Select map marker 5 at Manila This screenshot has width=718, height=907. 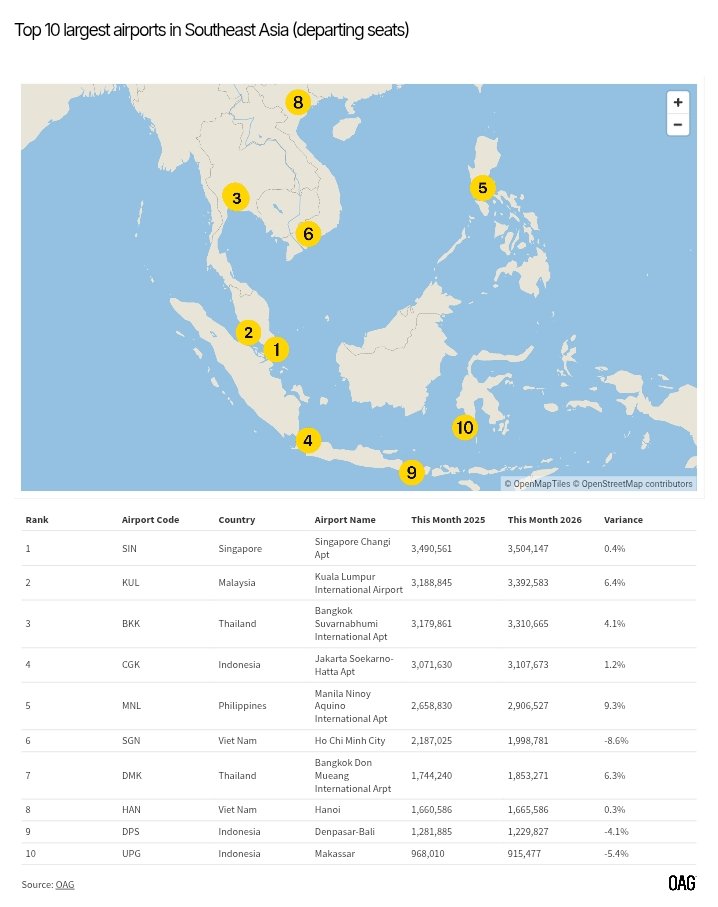483,187
